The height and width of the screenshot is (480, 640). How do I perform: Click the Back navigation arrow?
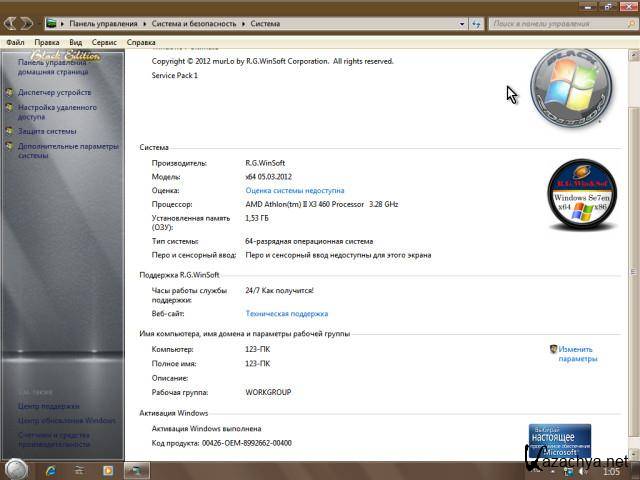tap(11, 23)
